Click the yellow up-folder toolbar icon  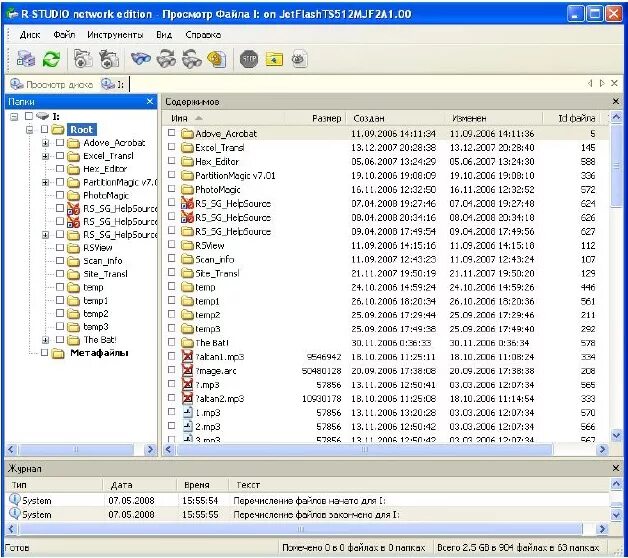click(x=274, y=59)
